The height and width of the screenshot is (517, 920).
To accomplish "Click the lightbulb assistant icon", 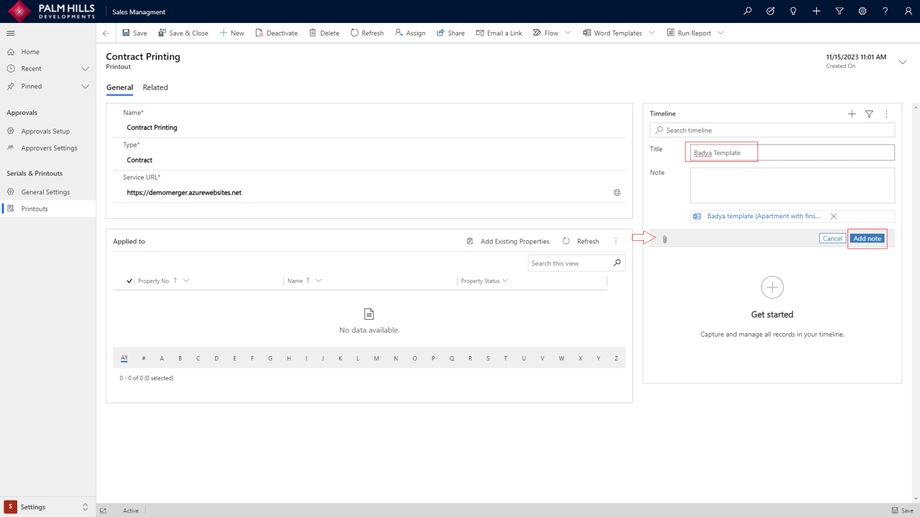I will 793,11.
